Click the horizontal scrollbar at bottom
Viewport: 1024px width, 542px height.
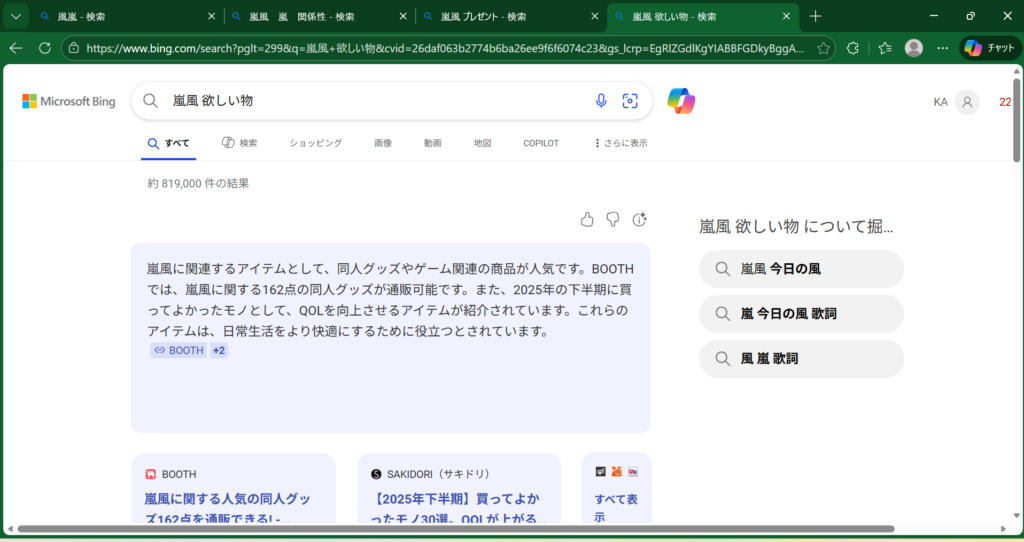(450, 528)
